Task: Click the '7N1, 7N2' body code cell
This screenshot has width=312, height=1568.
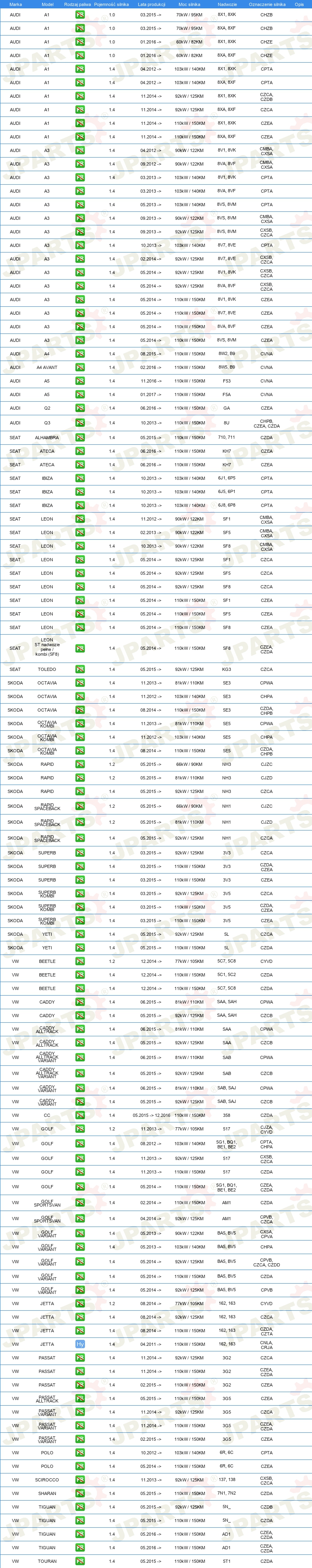Action: (227, 1493)
